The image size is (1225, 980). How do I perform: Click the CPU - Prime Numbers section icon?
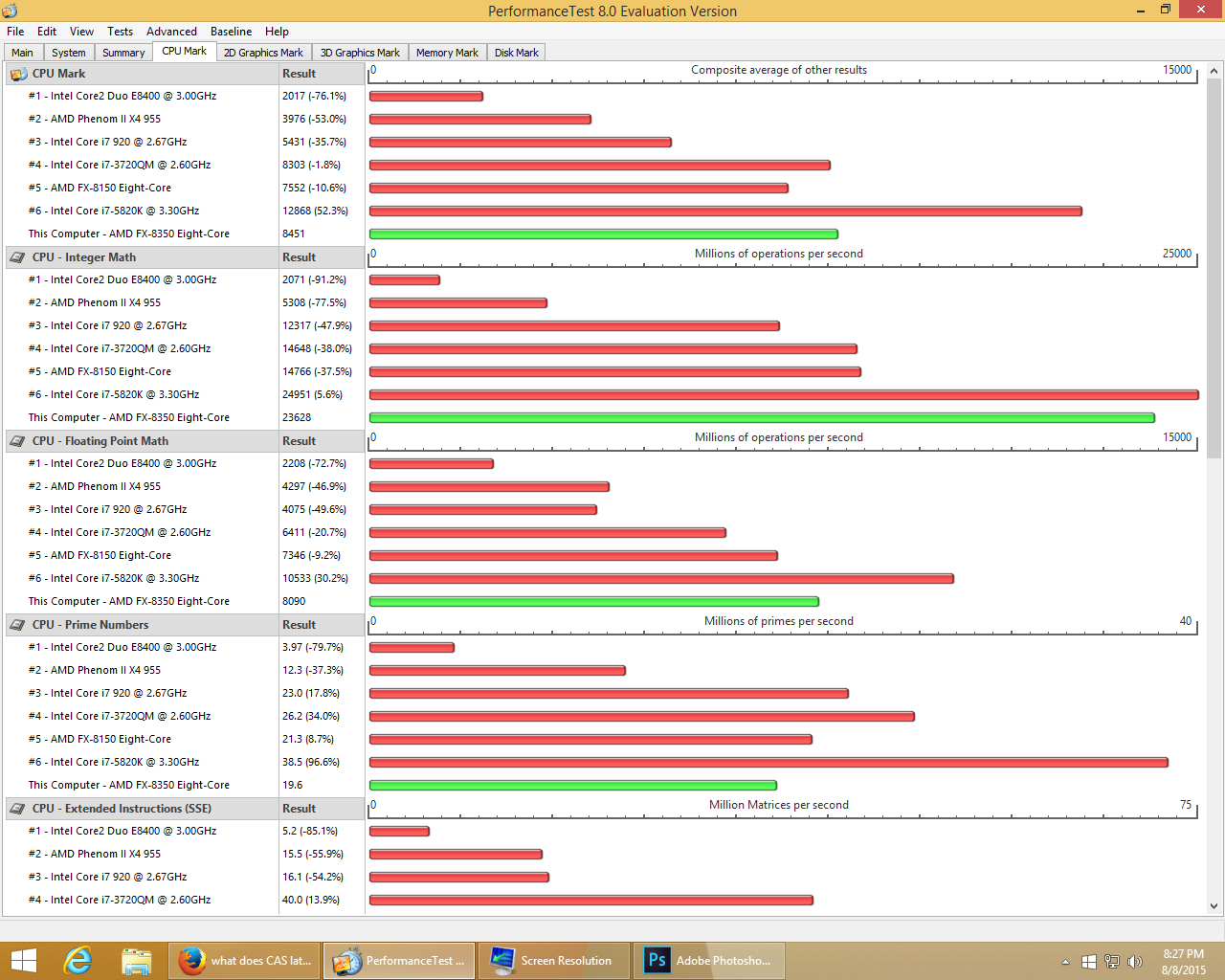tap(18, 625)
